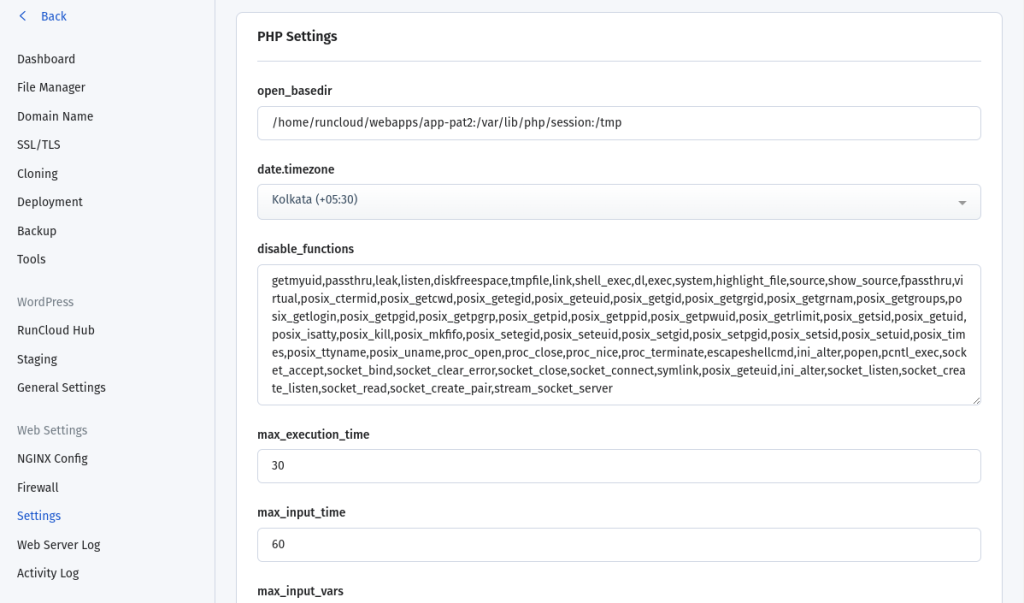Open the Backup section
The image size is (1024, 603).
(37, 231)
